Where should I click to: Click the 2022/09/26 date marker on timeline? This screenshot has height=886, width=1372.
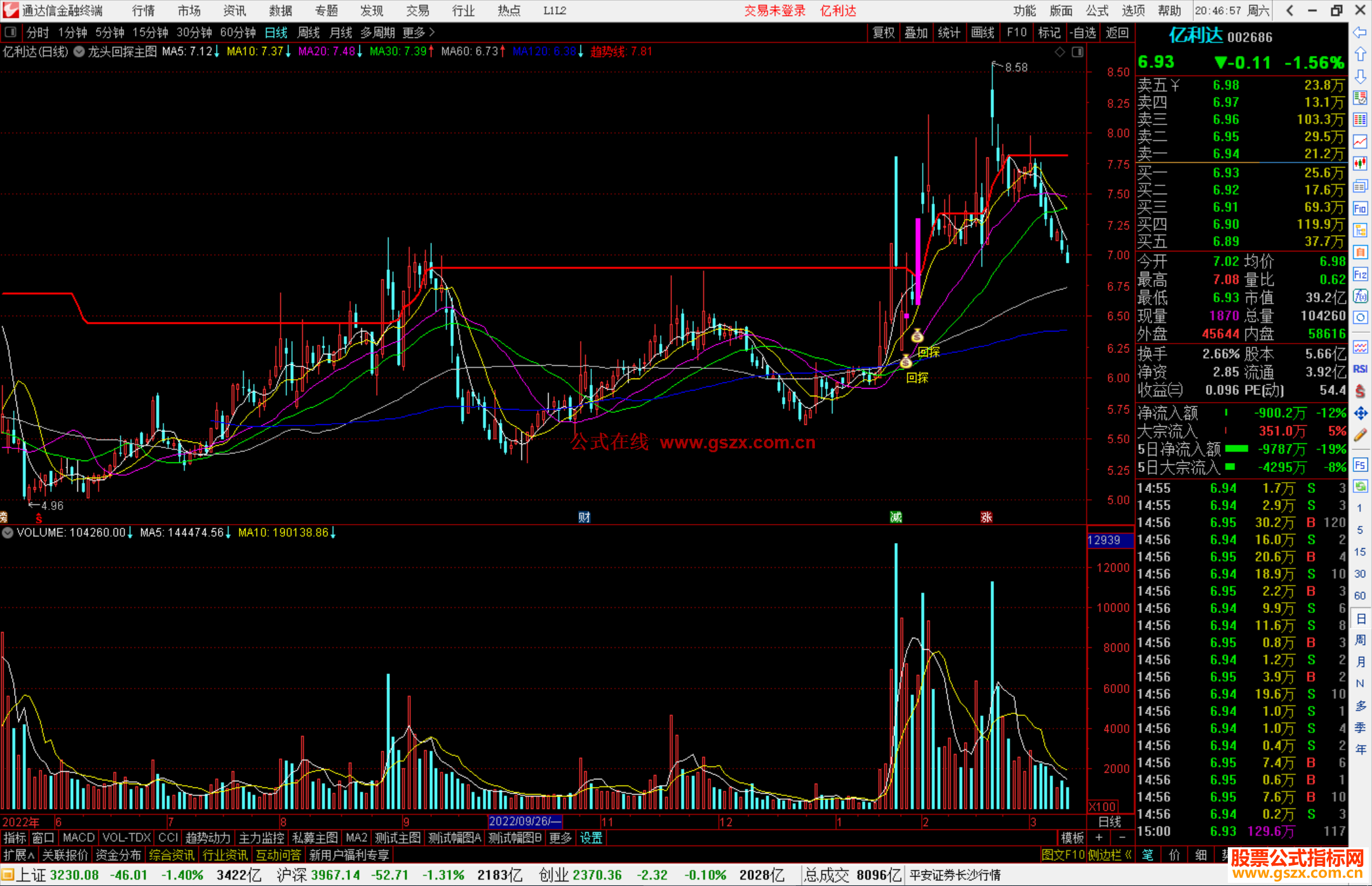pyautogui.click(x=524, y=821)
